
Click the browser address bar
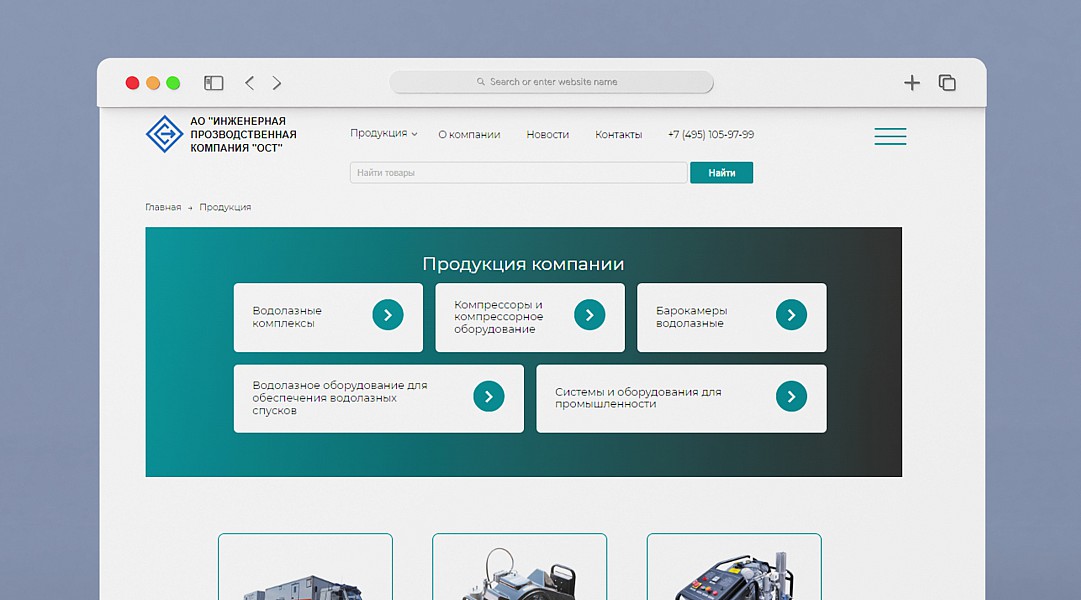click(x=552, y=82)
